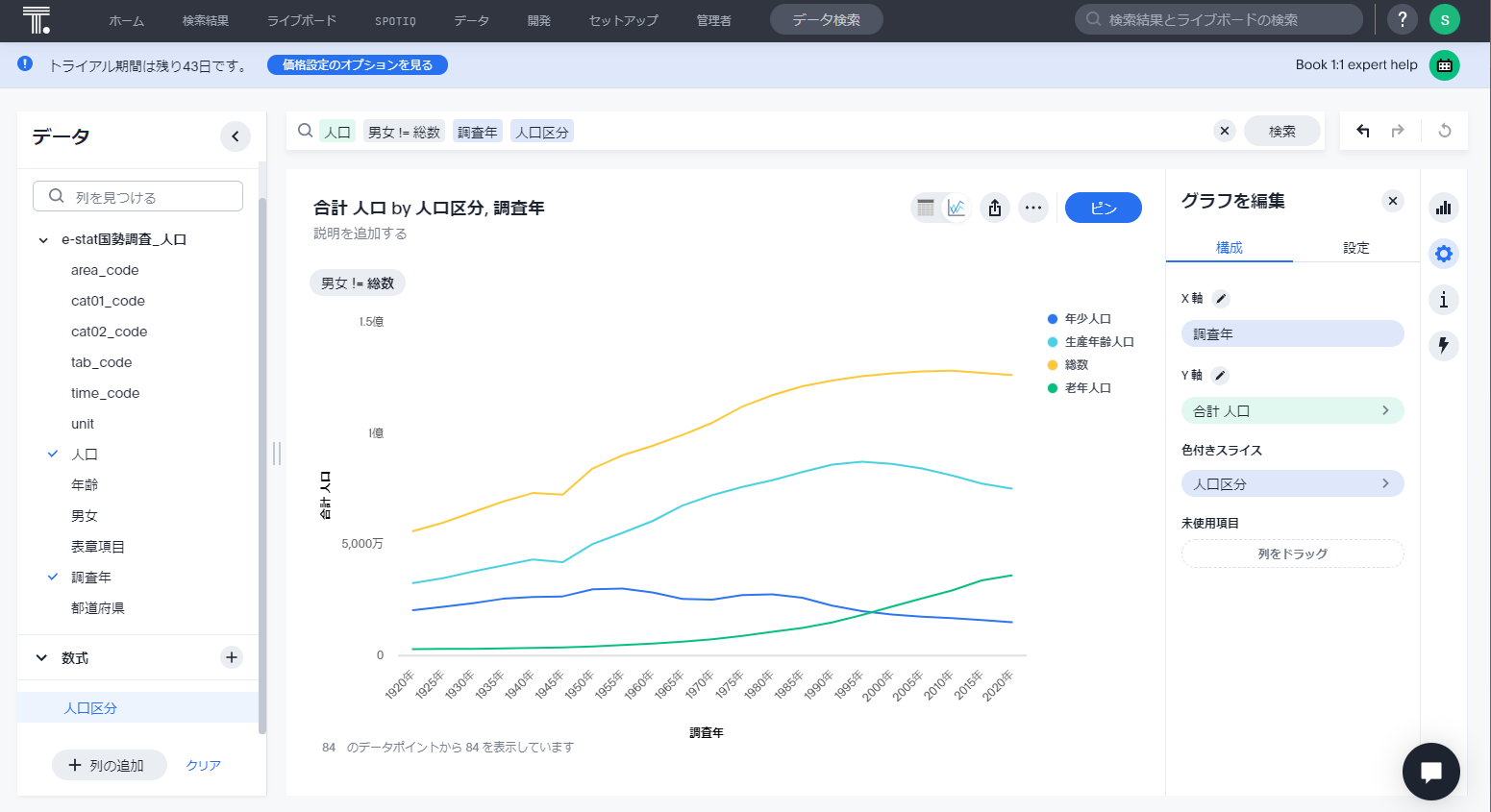The height and width of the screenshot is (812, 1491).
Task: Open the chat support bubble
Action: click(x=1431, y=772)
